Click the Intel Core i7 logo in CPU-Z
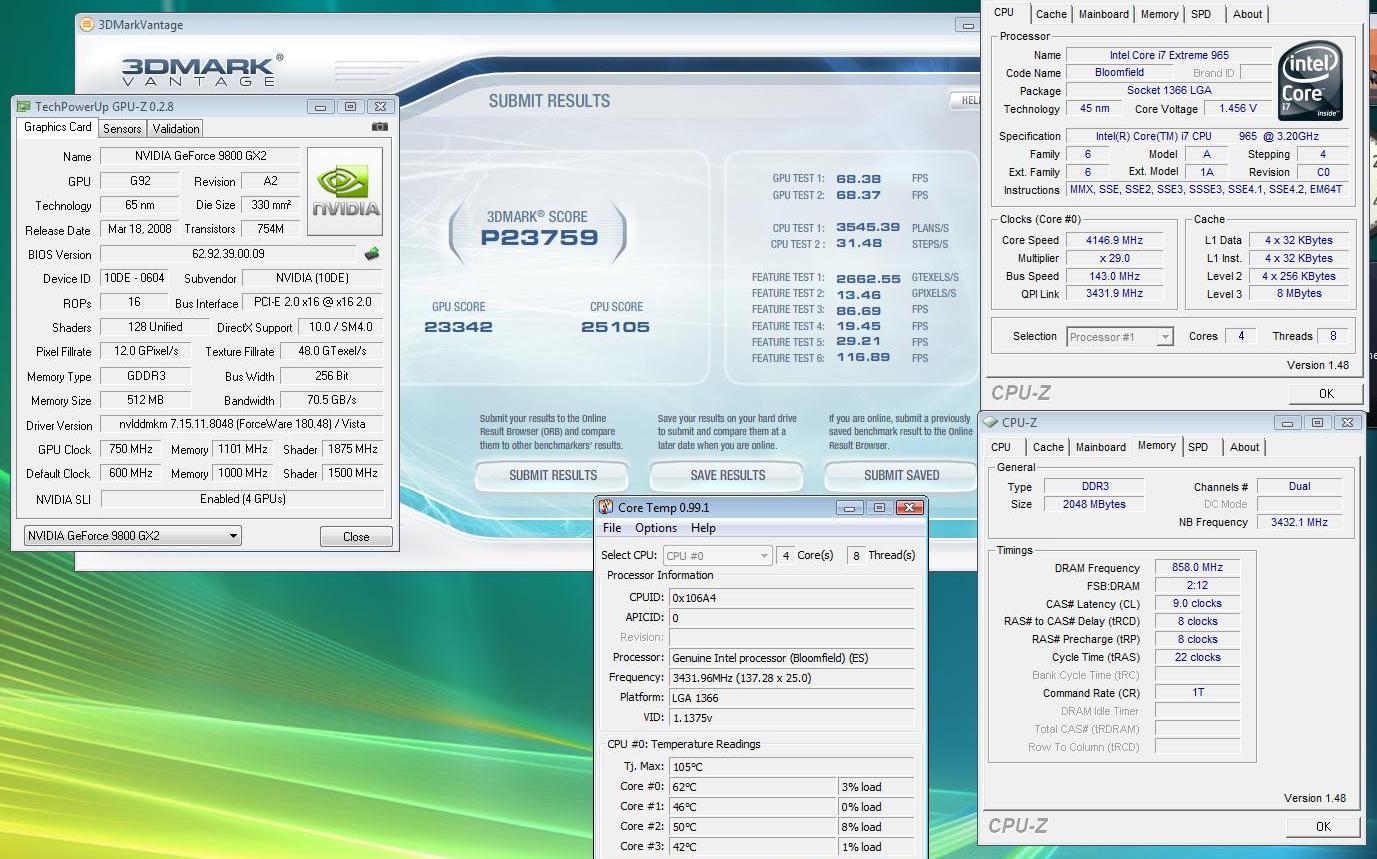This screenshot has height=859, width=1377. 1310,81
